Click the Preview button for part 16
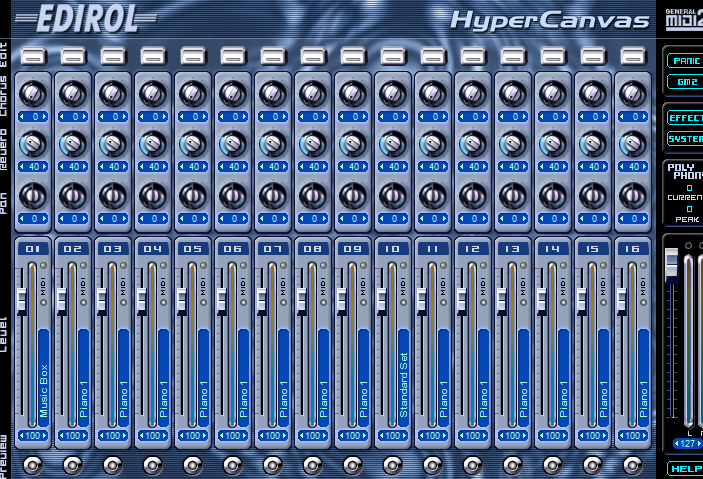 pos(632,465)
